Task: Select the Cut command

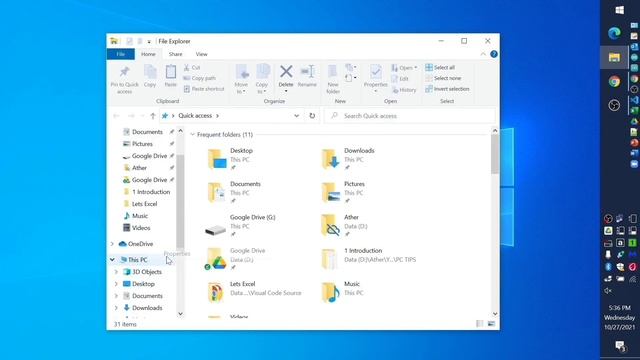Action: tap(192, 67)
